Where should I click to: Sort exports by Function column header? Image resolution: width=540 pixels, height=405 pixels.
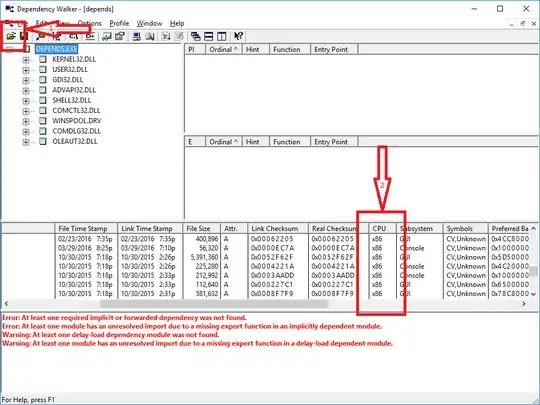[290, 142]
